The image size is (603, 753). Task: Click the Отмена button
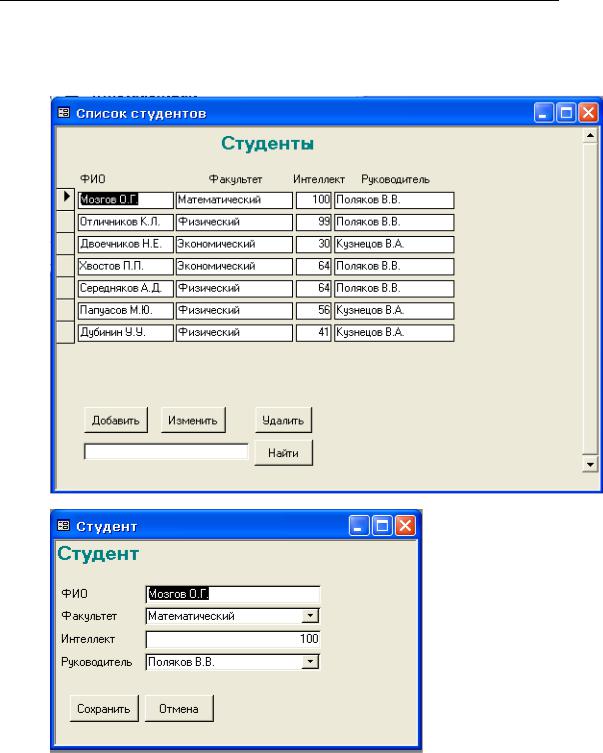179,708
